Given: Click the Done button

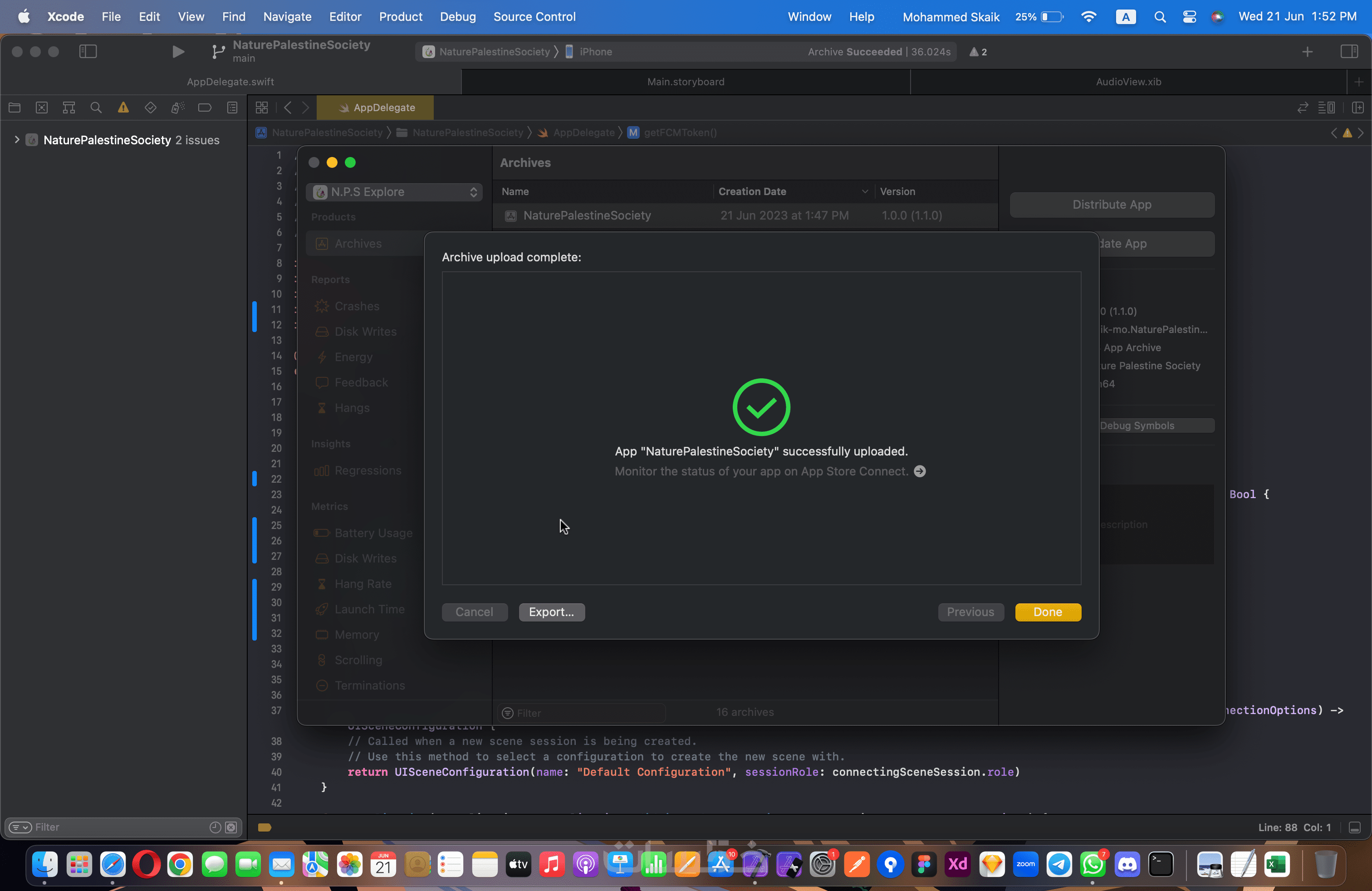Looking at the screenshot, I should 1048,612.
